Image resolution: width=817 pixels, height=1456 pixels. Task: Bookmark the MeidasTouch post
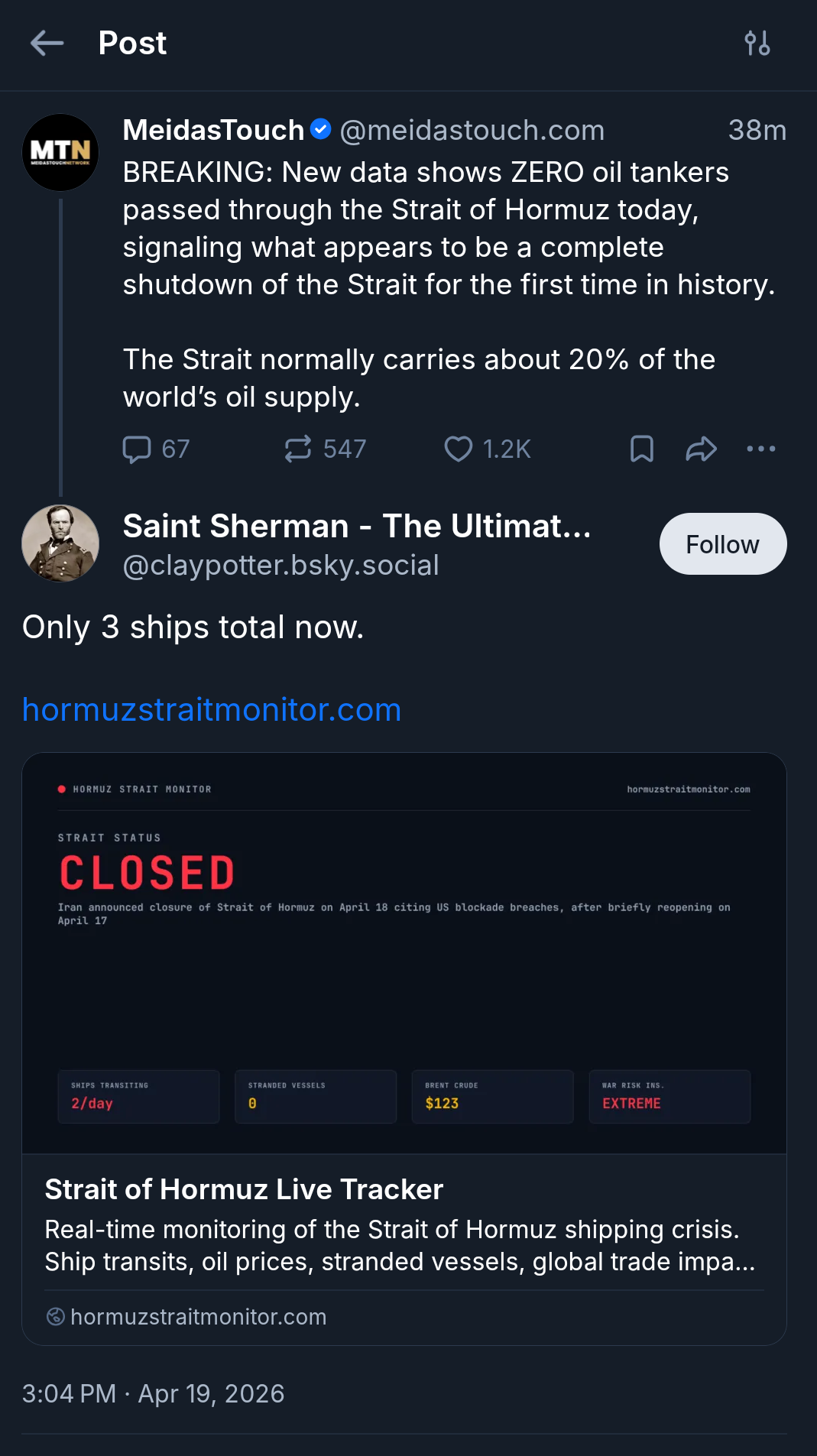(x=641, y=449)
